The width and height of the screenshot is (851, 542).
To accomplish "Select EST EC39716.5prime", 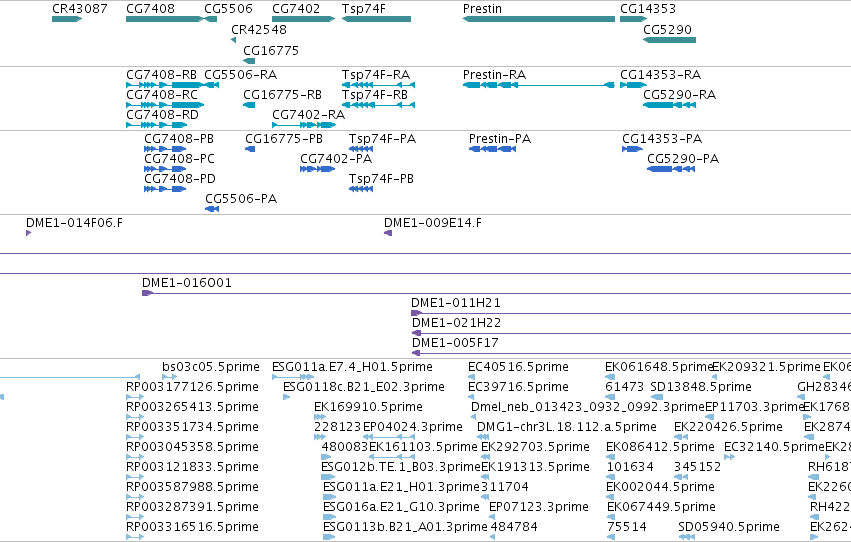I will tap(472, 397).
